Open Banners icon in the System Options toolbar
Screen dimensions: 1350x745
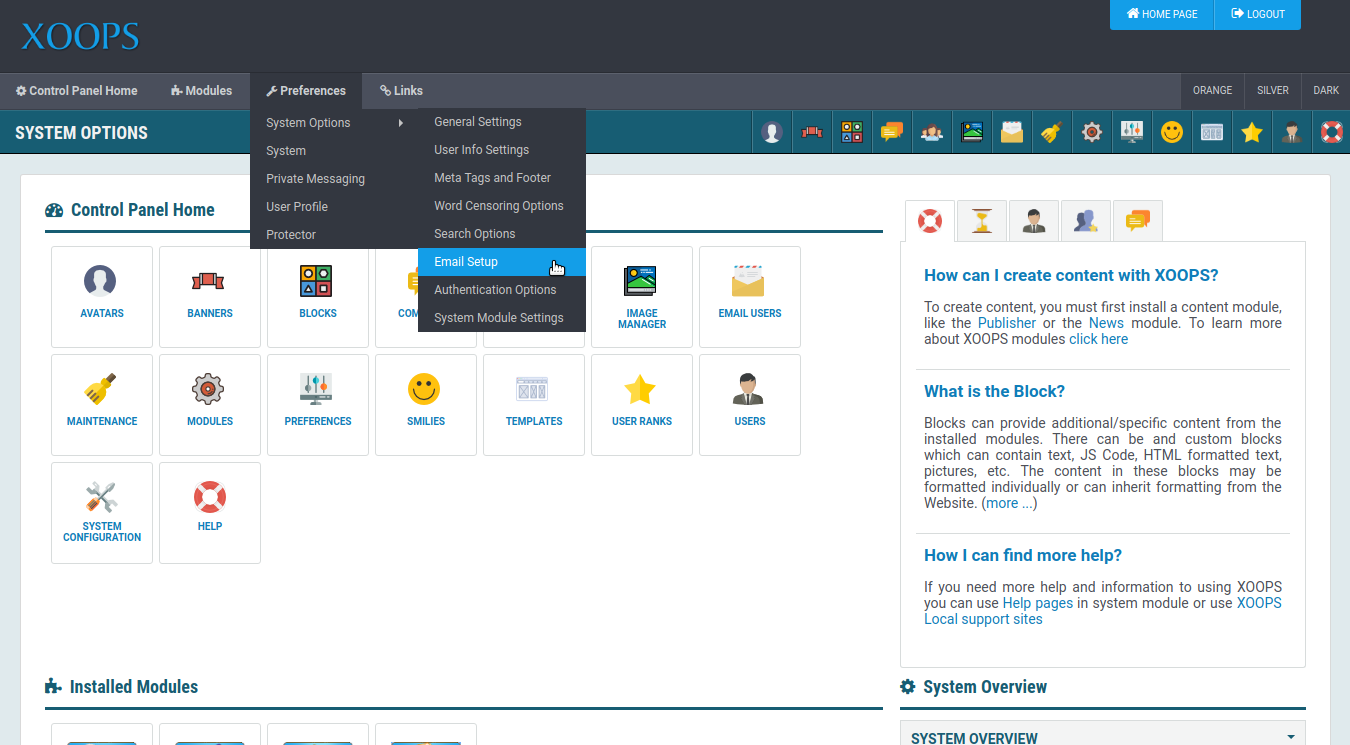point(812,132)
